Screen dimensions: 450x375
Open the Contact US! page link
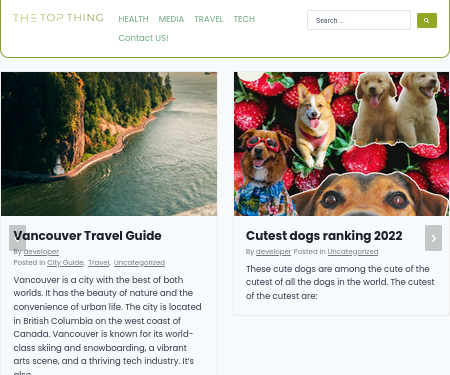[x=143, y=38]
